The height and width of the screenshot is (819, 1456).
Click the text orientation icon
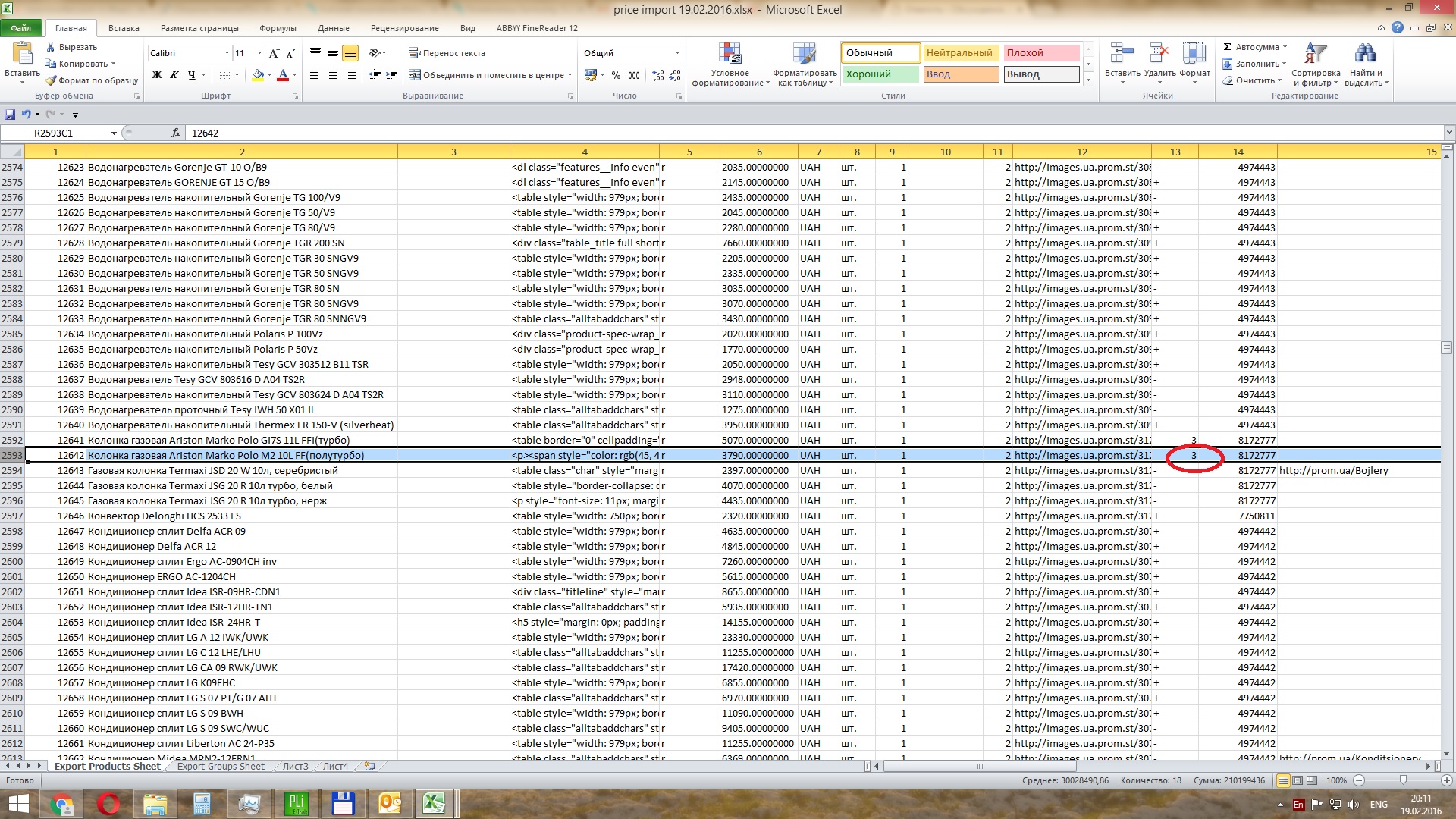[x=374, y=53]
